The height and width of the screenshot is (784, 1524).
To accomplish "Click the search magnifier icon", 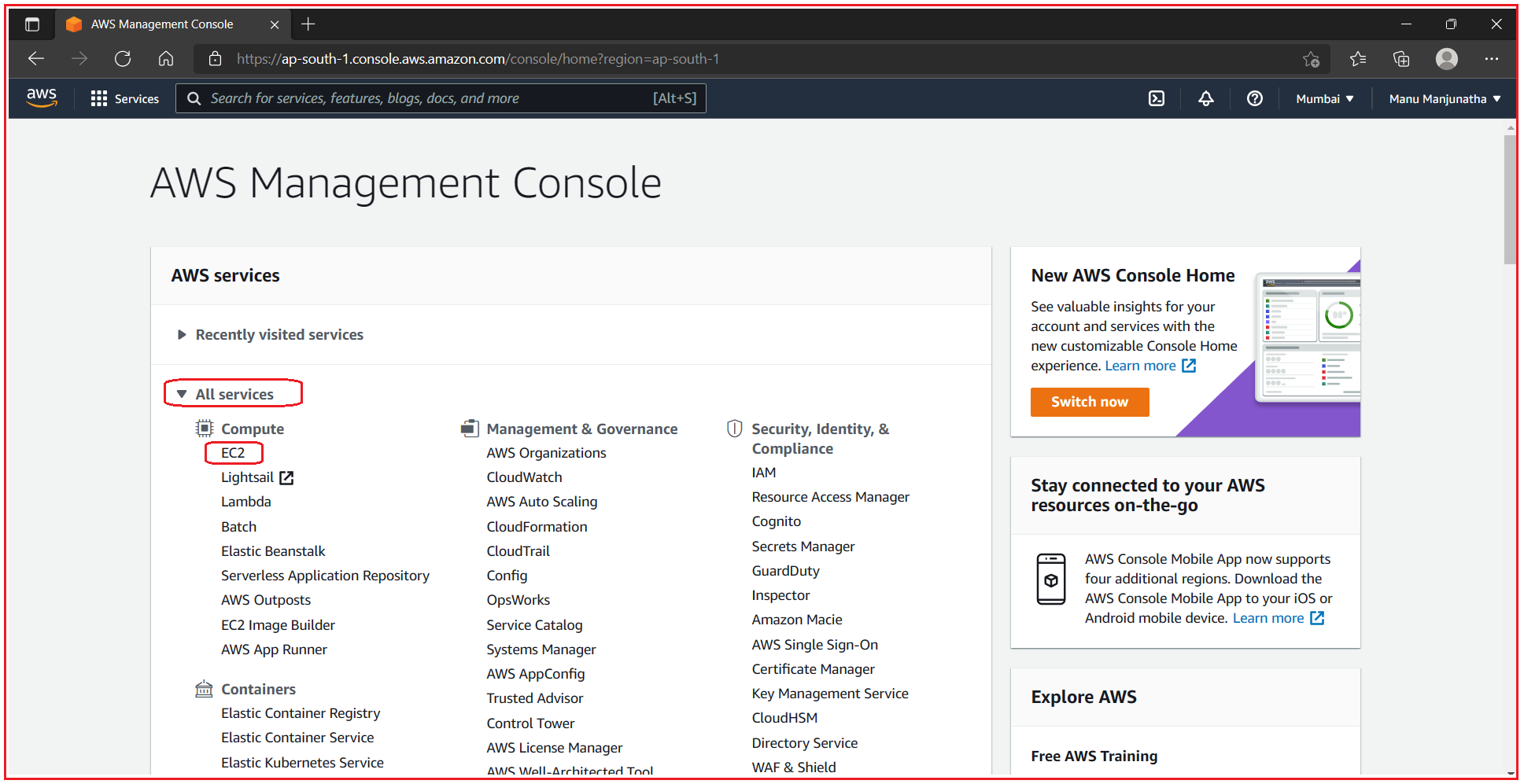I will pyautogui.click(x=194, y=98).
